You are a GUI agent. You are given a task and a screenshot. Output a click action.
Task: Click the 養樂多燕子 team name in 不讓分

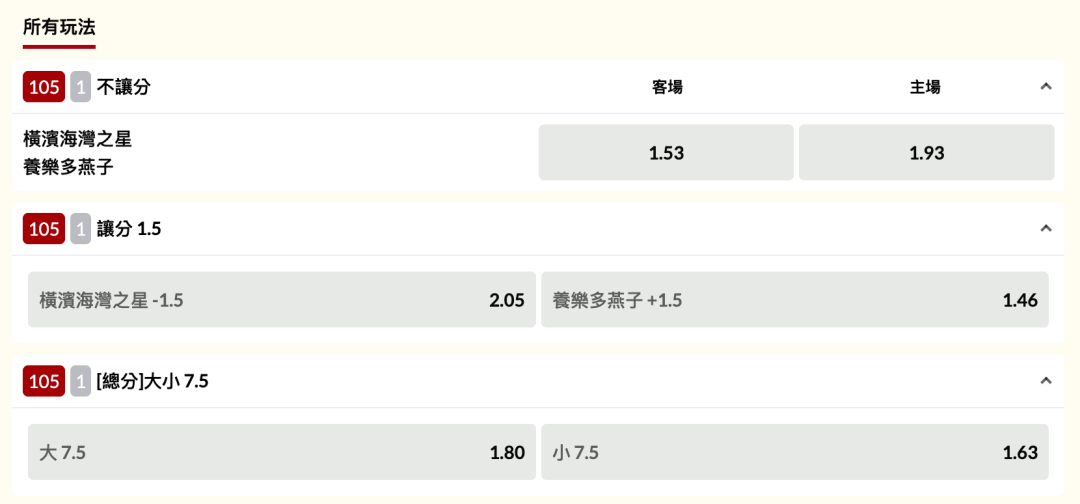click(68, 167)
